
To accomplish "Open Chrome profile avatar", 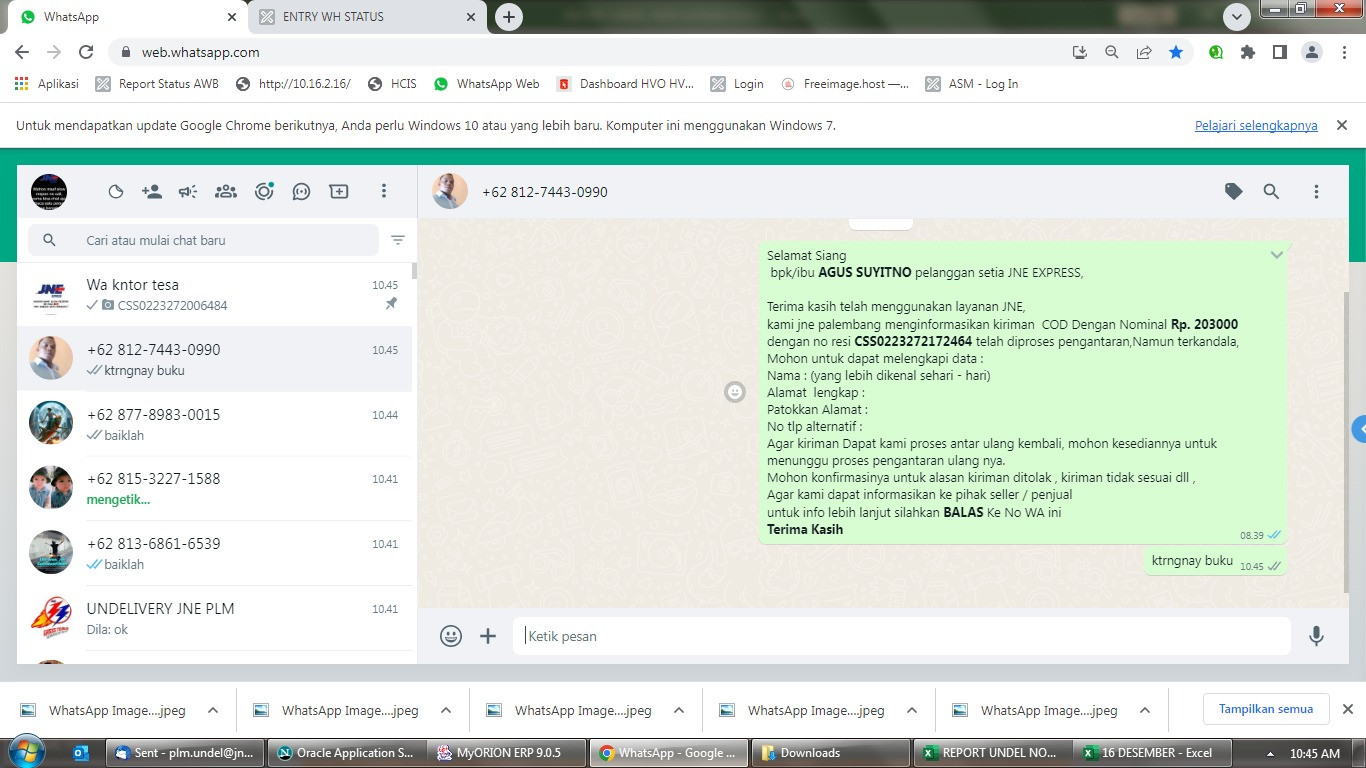I will point(1312,52).
